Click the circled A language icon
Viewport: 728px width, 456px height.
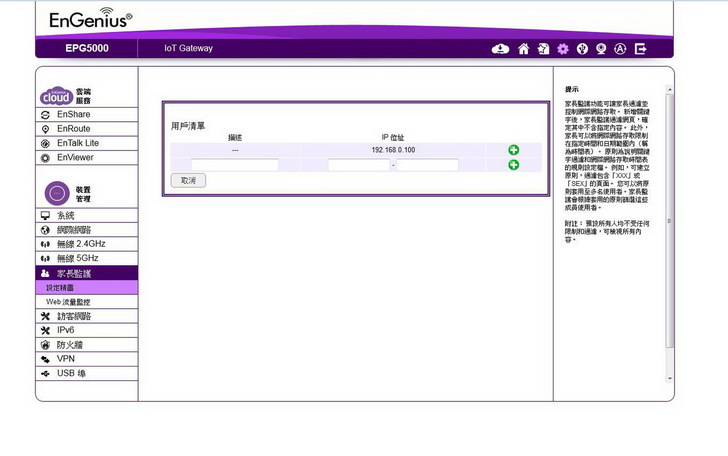620,49
